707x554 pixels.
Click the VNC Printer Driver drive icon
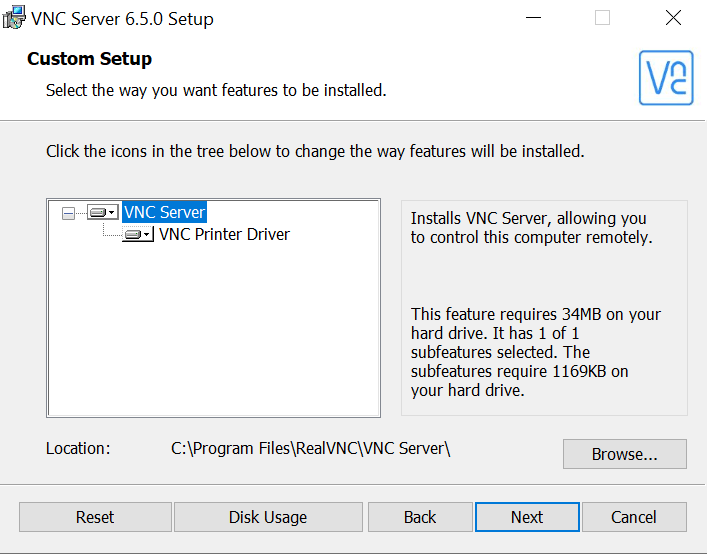pyautogui.click(x=133, y=234)
